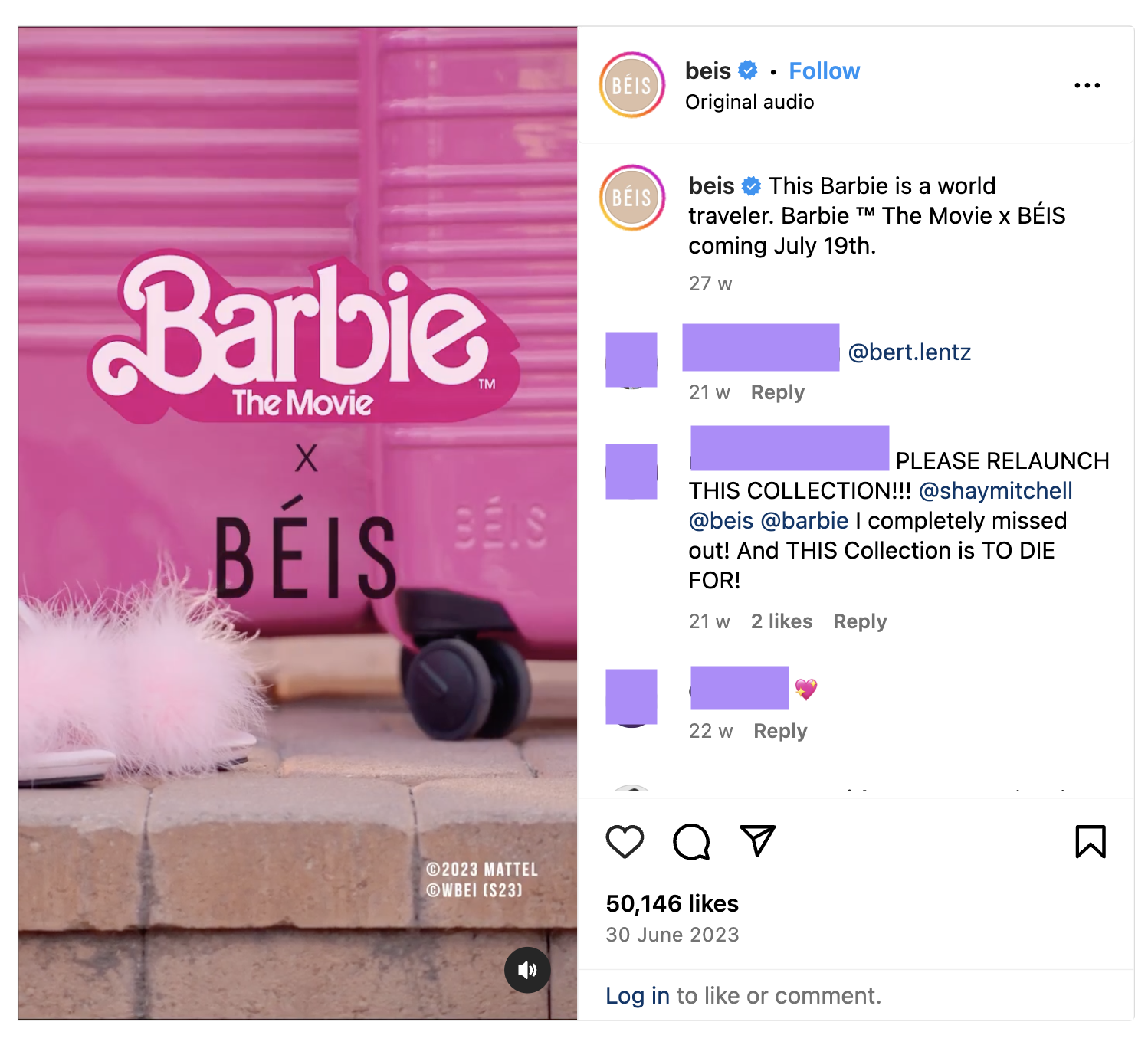Open BÉIS profile picture in the header
The height and width of the screenshot is (1045, 1148).
(x=631, y=85)
